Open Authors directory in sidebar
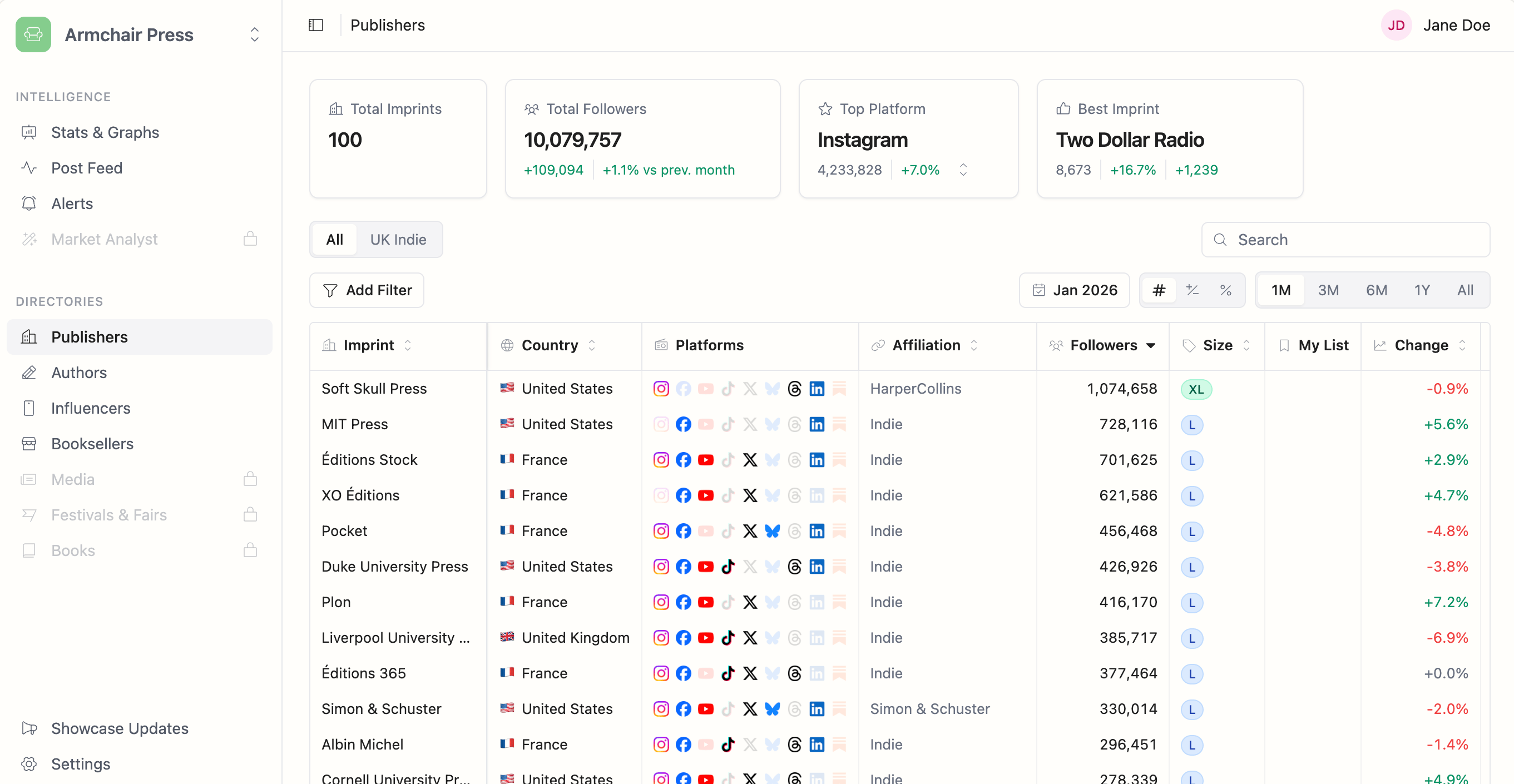 coord(79,373)
